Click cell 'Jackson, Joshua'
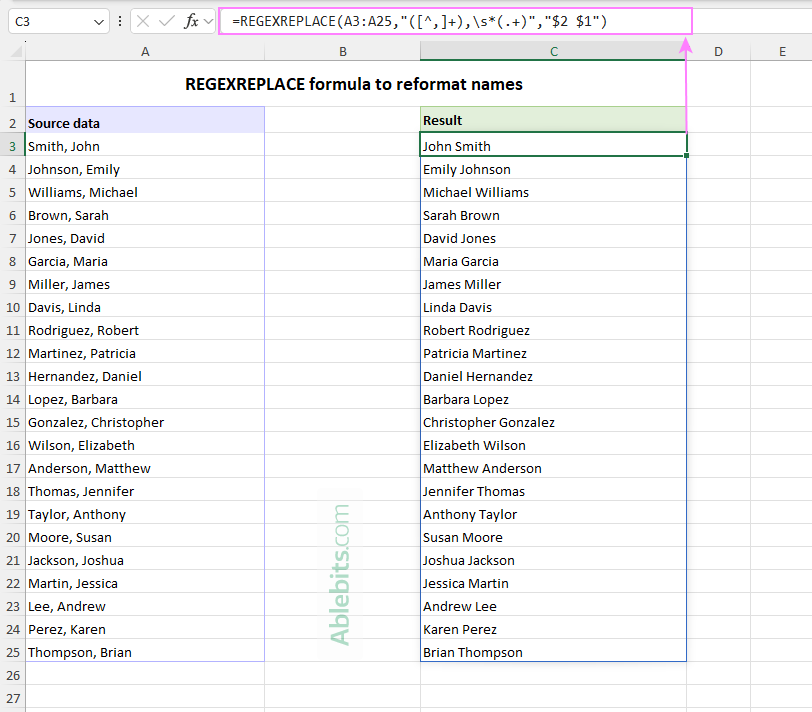Image resolution: width=812 pixels, height=712 pixels. [145, 558]
